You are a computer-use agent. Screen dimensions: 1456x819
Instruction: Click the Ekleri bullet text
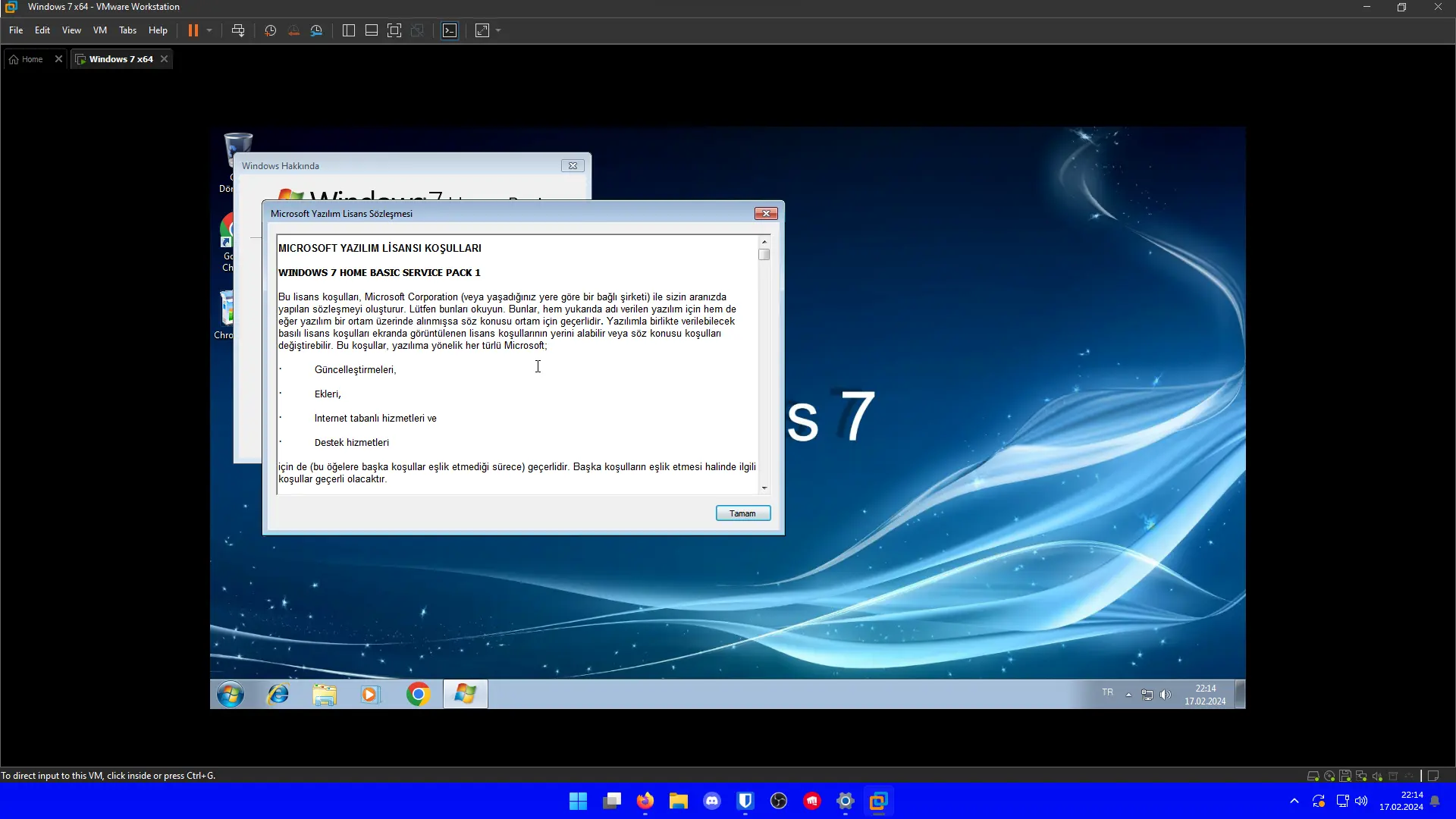(x=328, y=394)
